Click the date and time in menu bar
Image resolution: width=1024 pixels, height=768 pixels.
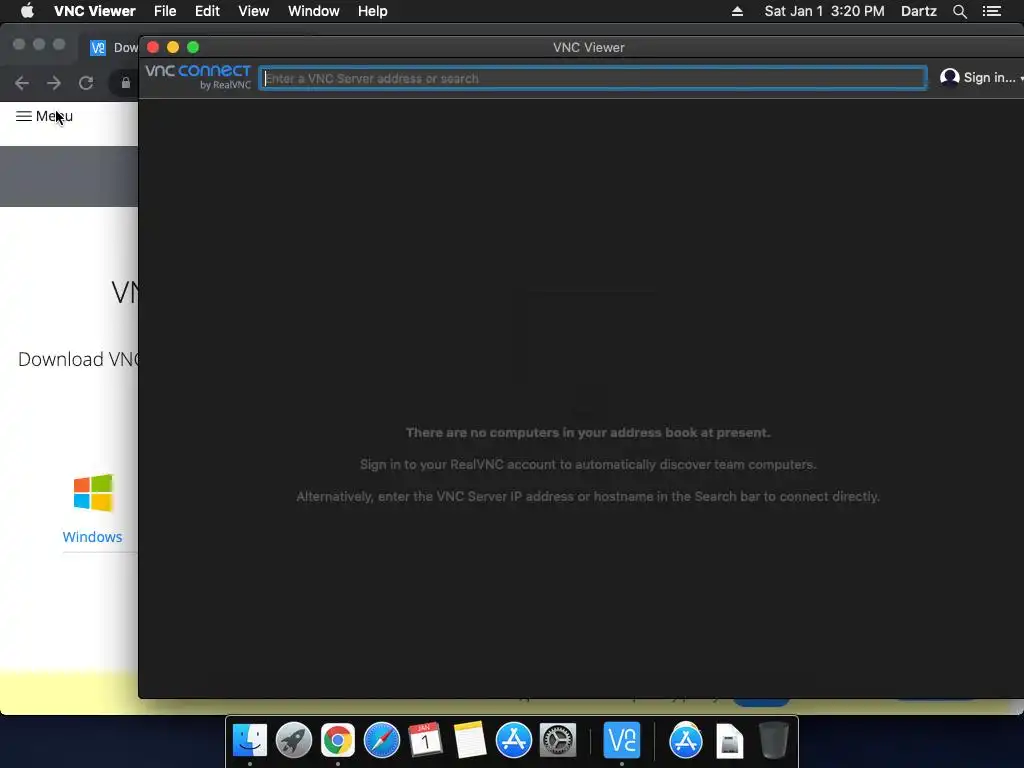824,11
